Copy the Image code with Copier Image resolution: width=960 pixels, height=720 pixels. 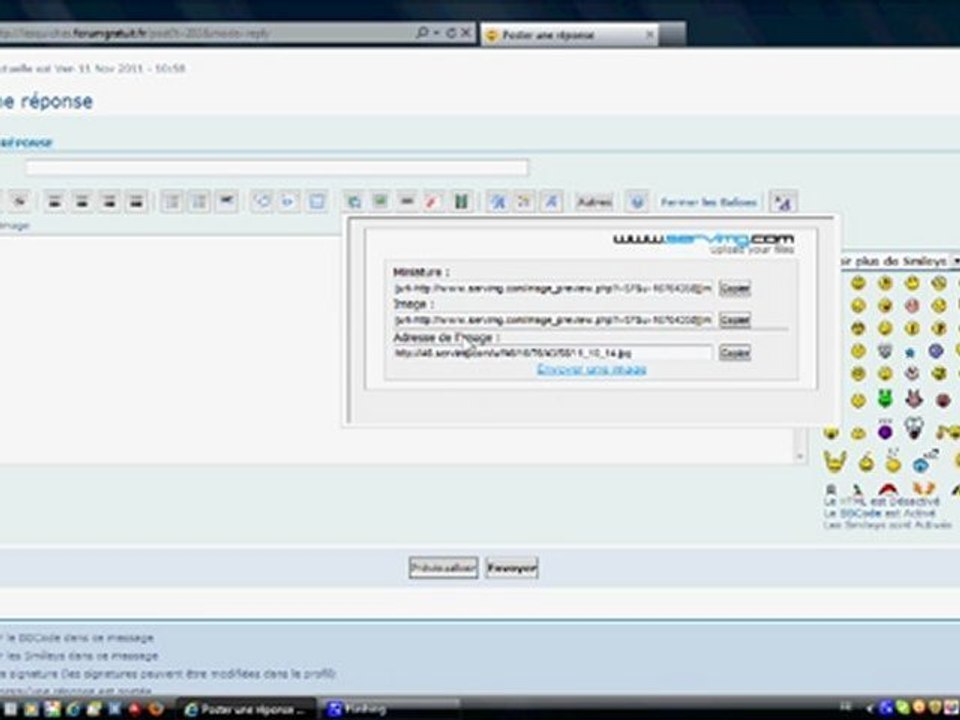click(735, 320)
